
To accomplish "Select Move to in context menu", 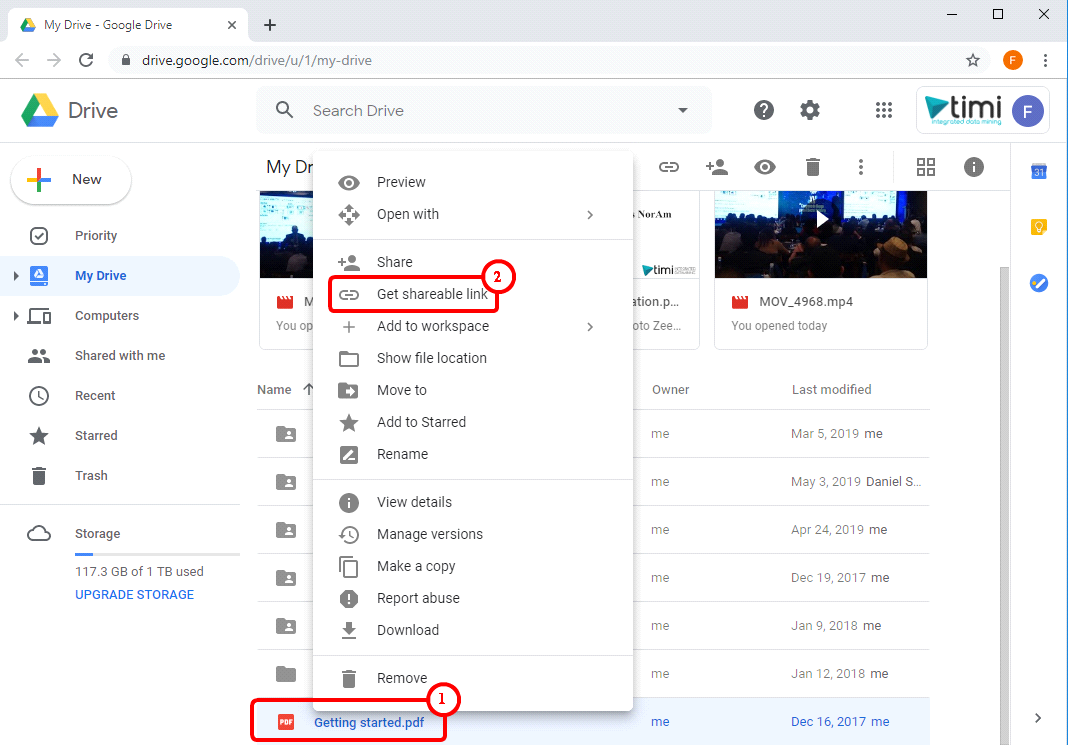I will (x=473, y=390).
